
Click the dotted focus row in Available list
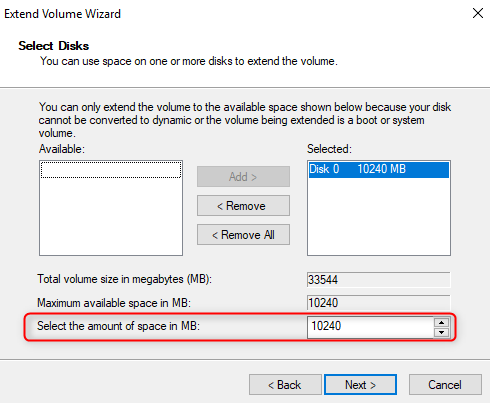click(x=111, y=170)
